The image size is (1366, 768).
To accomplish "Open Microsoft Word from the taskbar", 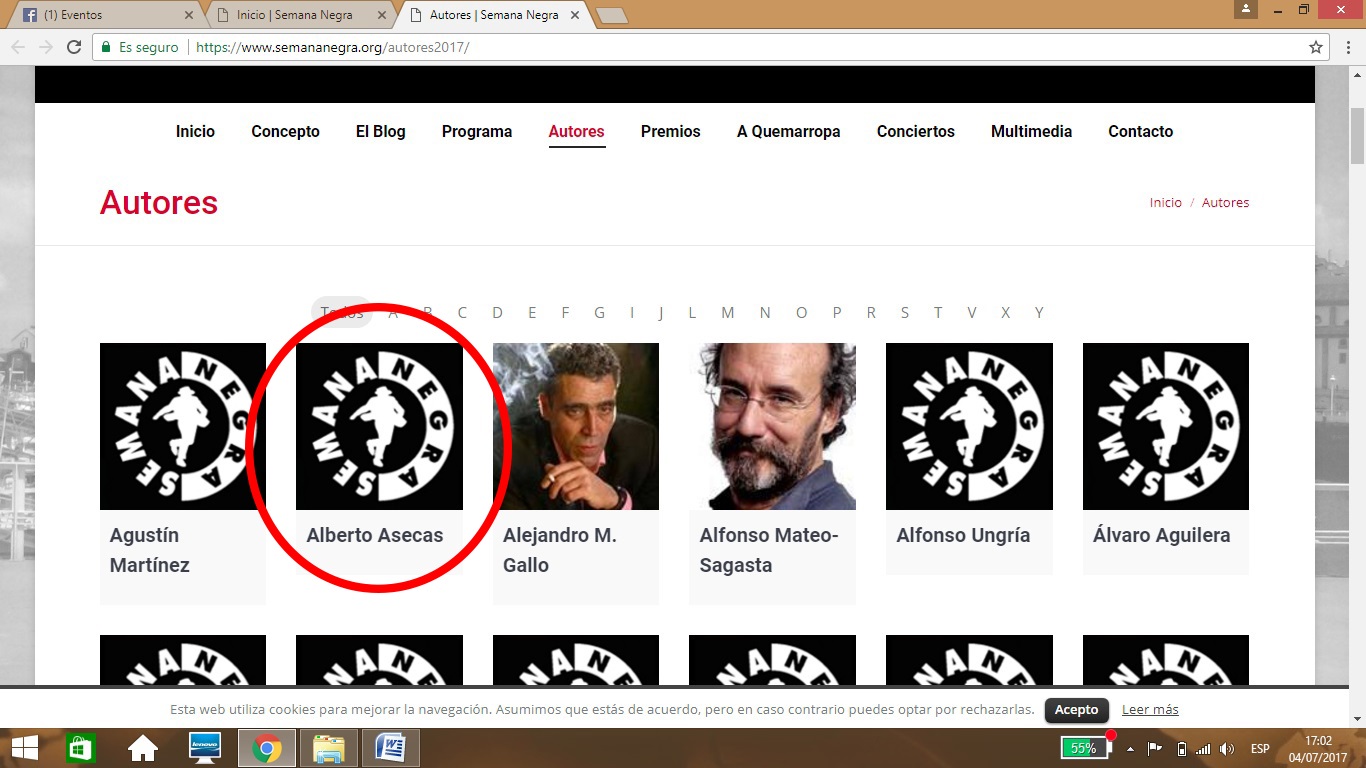I will pyautogui.click(x=390, y=748).
